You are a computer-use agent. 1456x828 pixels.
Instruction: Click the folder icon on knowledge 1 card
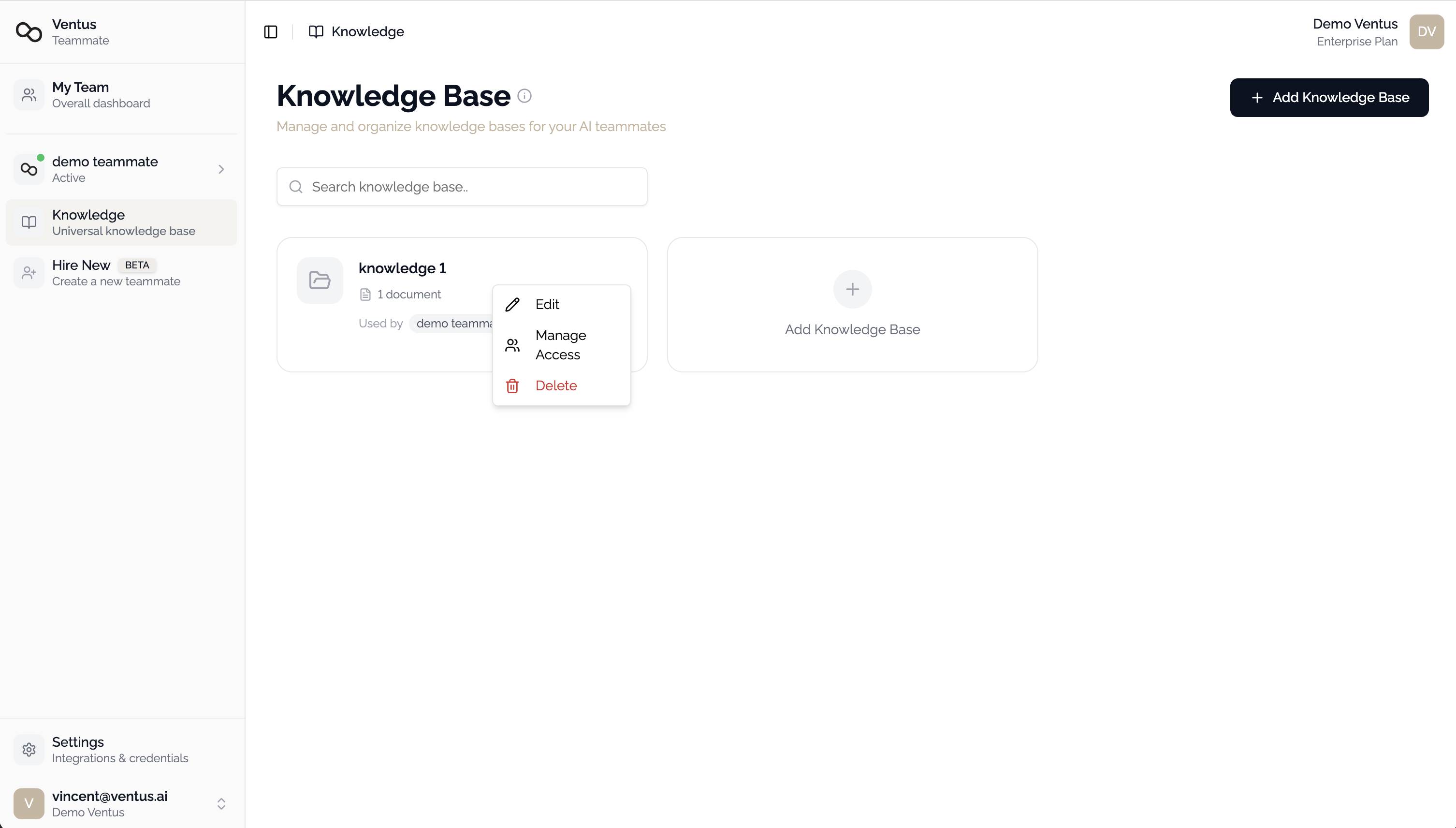tap(320, 280)
